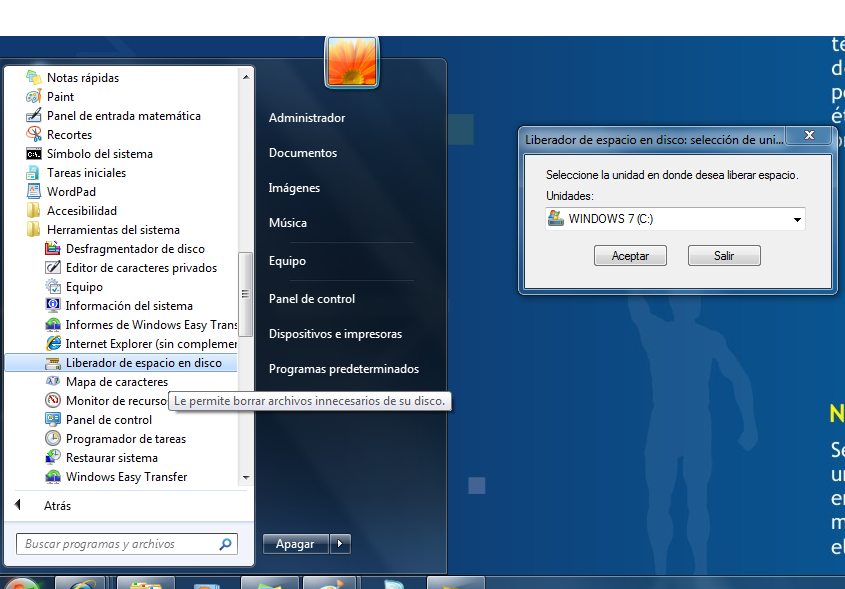Open Panel de control in right Start pane
This screenshot has height=589, width=845.
pos(311,299)
